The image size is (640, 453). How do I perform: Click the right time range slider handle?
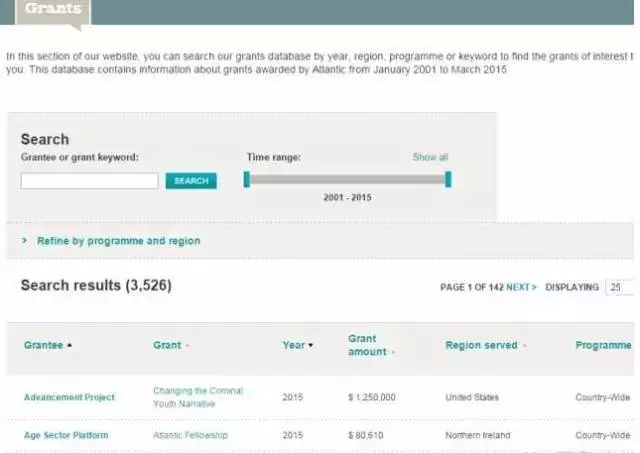point(448,180)
